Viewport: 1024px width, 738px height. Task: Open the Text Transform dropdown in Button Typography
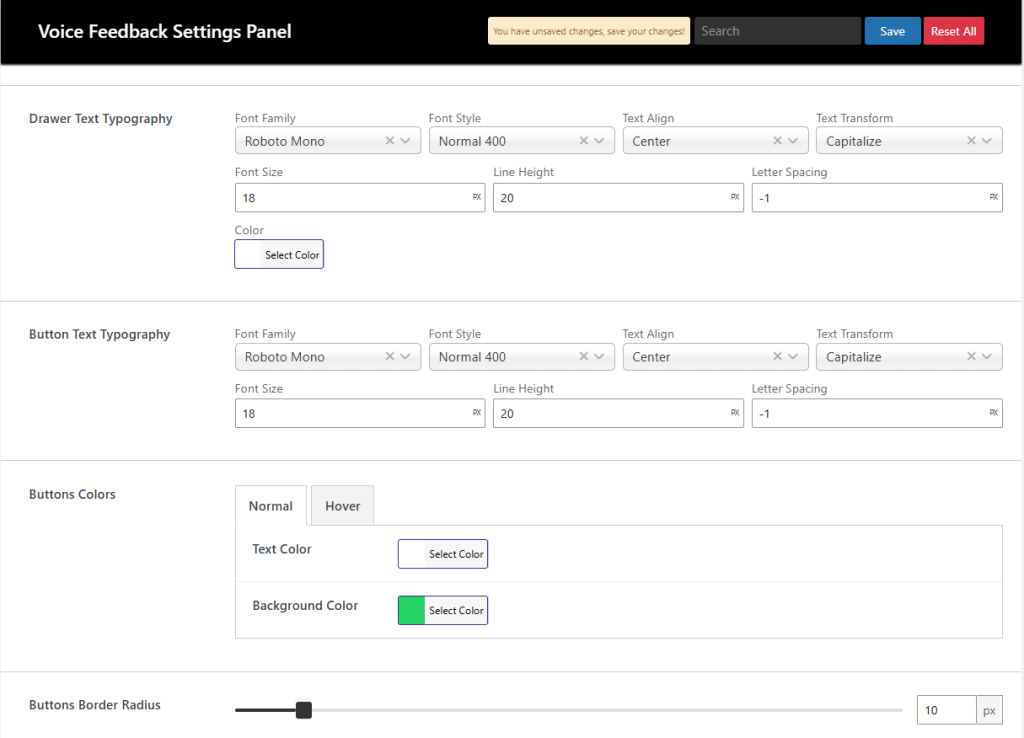(986, 356)
